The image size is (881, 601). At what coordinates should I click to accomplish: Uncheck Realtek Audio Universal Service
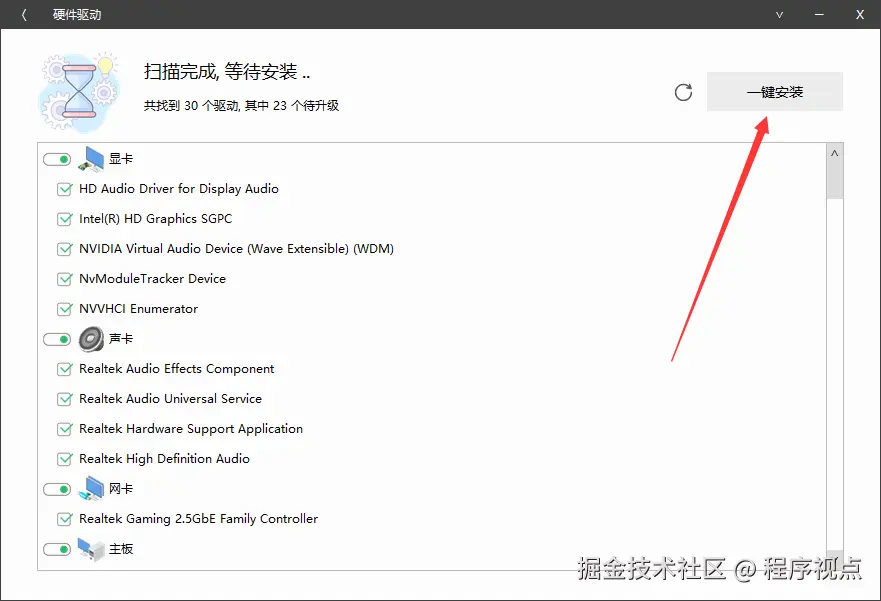65,399
